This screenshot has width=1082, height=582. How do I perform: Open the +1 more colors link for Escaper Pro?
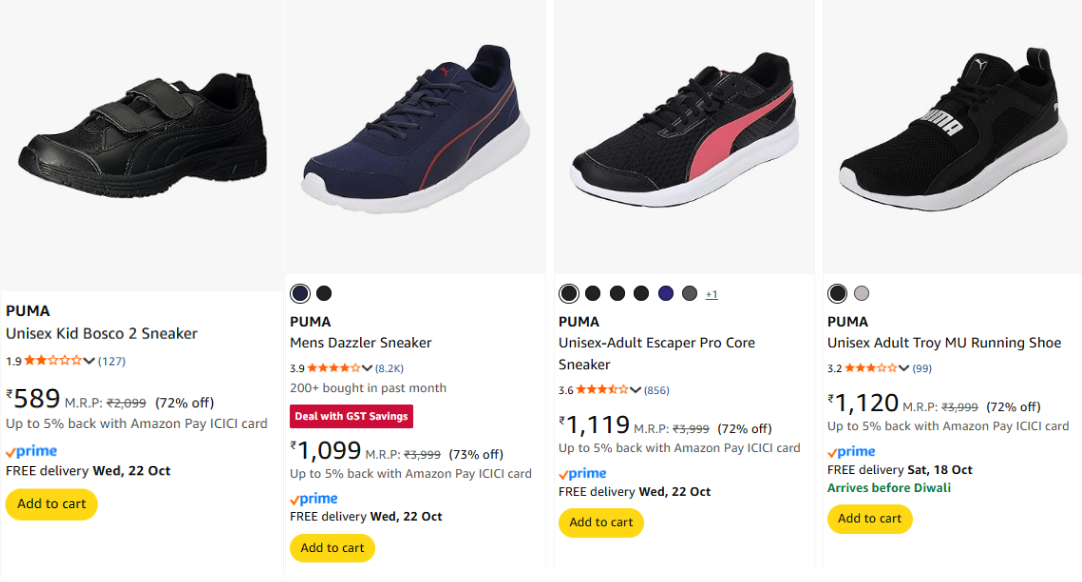point(712,294)
